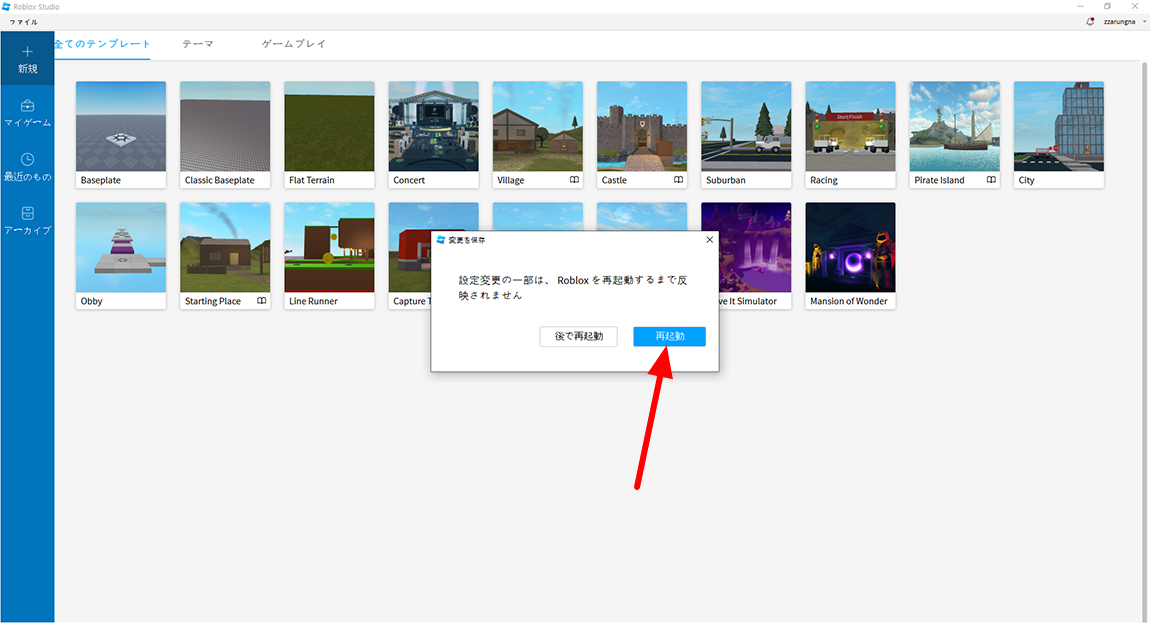The height and width of the screenshot is (623, 1150).
Task: Open the Castle template tutorial book icon
Action: click(x=680, y=180)
